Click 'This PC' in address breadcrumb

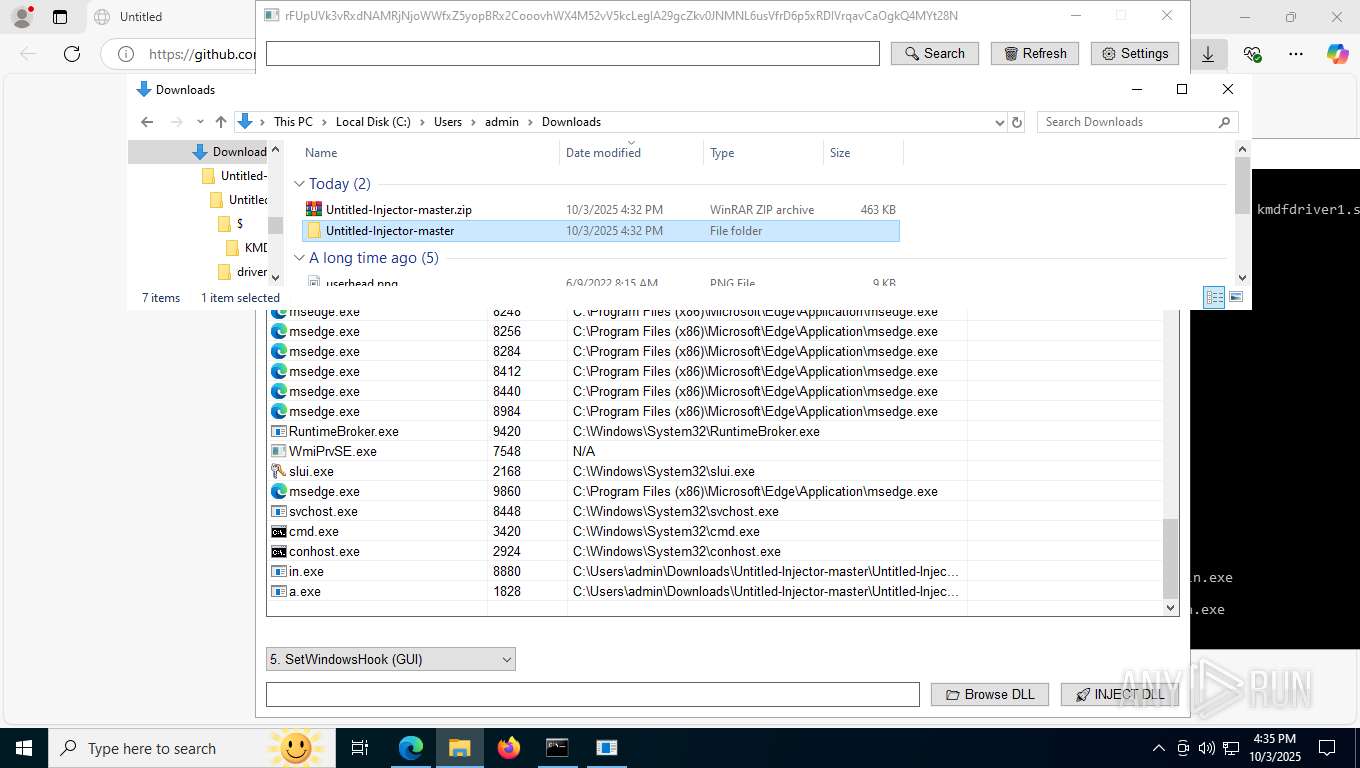(293, 122)
